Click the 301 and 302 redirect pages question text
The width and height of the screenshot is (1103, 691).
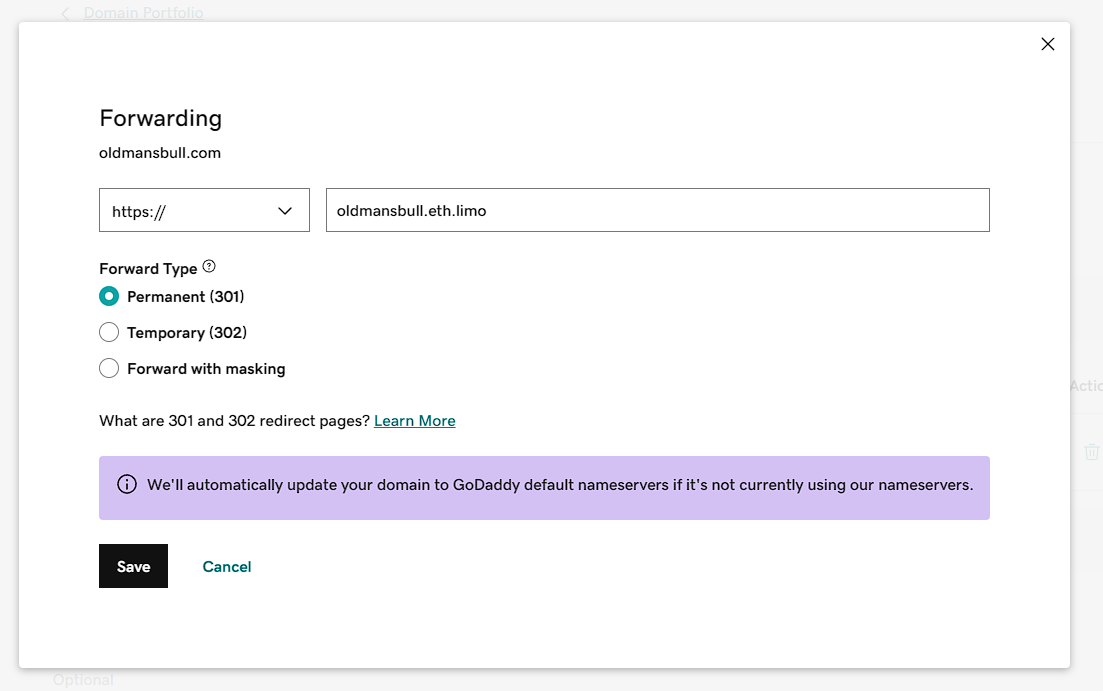[234, 421]
